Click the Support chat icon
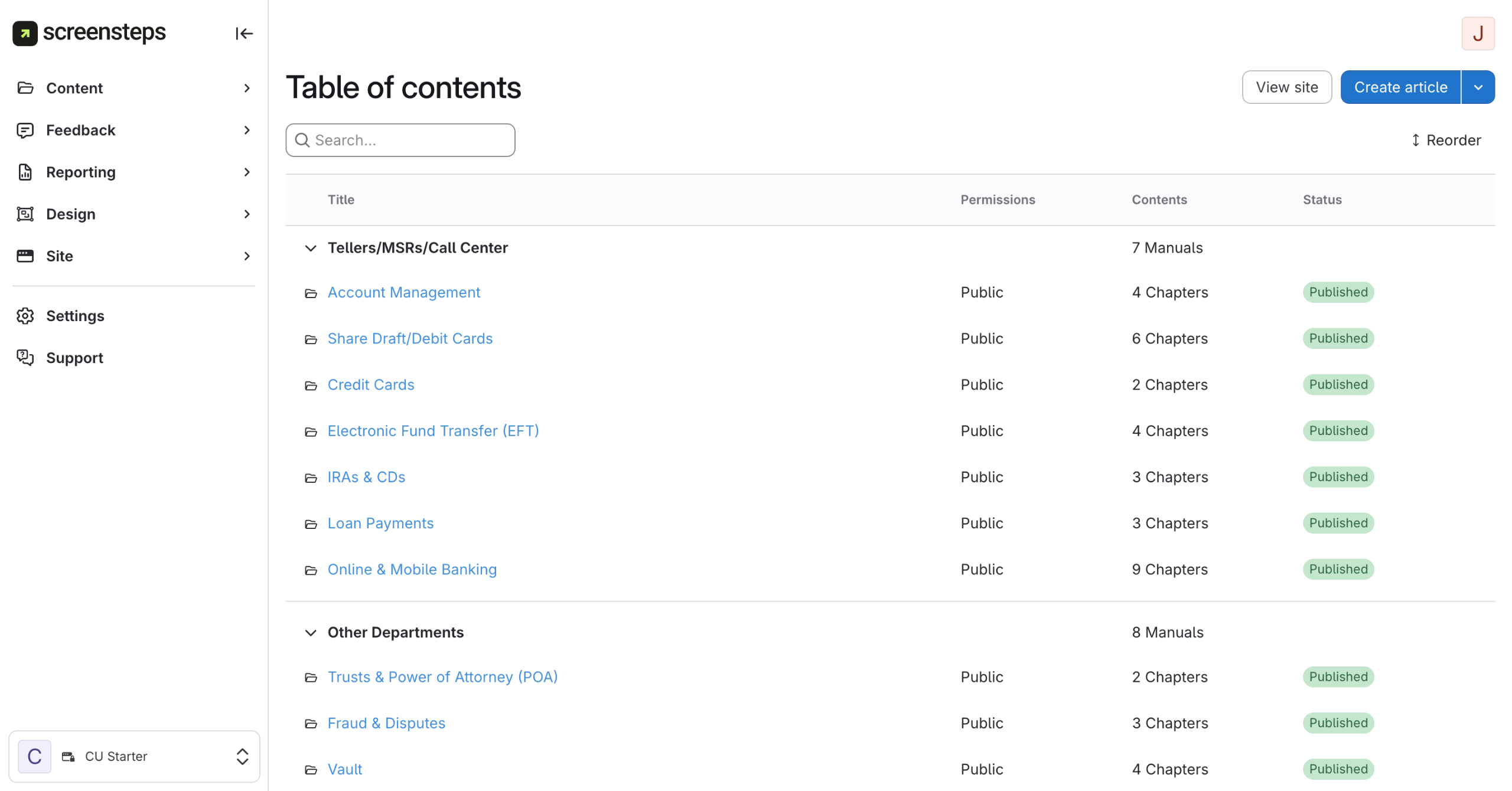Image resolution: width=1512 pixels, height=791 pixels. click(25, 358)
